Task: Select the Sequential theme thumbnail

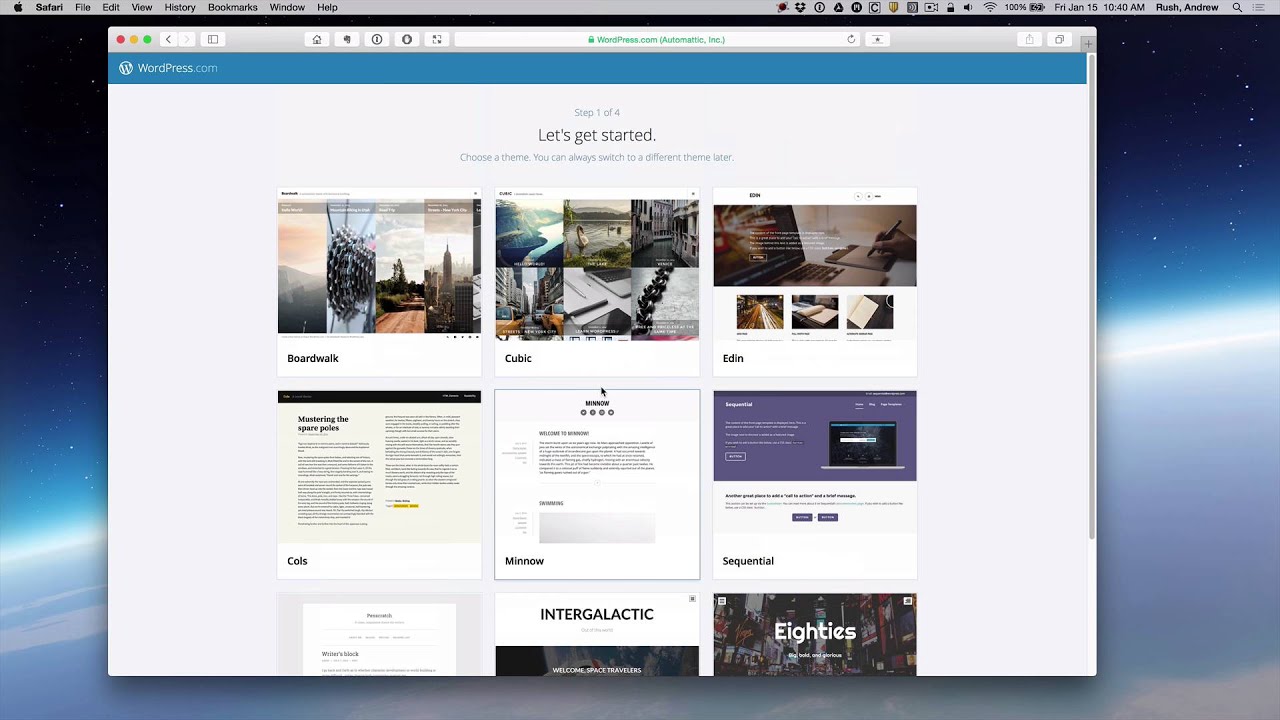Action: (815, 467)
